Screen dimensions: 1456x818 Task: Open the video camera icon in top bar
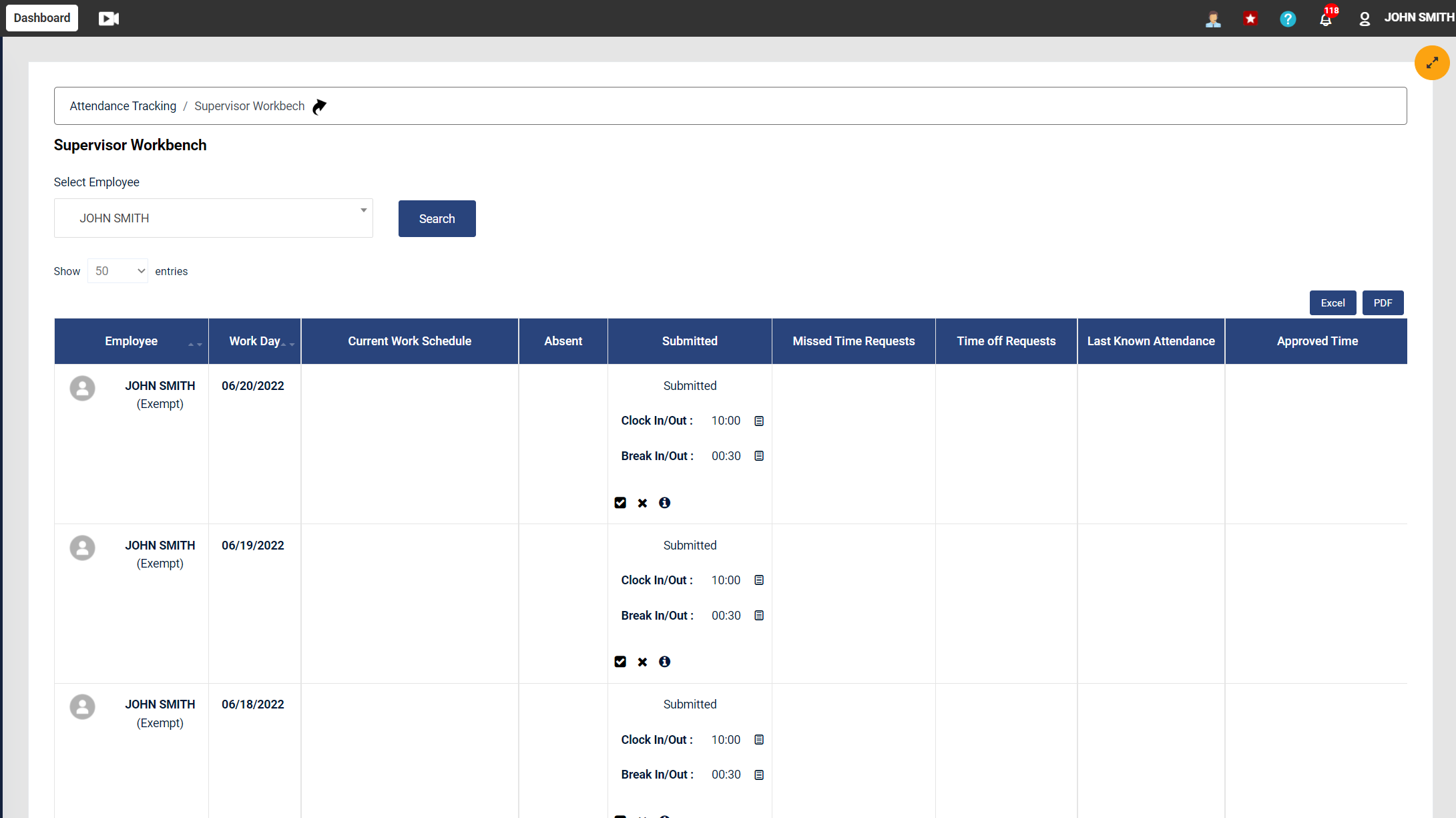point(109,18)
